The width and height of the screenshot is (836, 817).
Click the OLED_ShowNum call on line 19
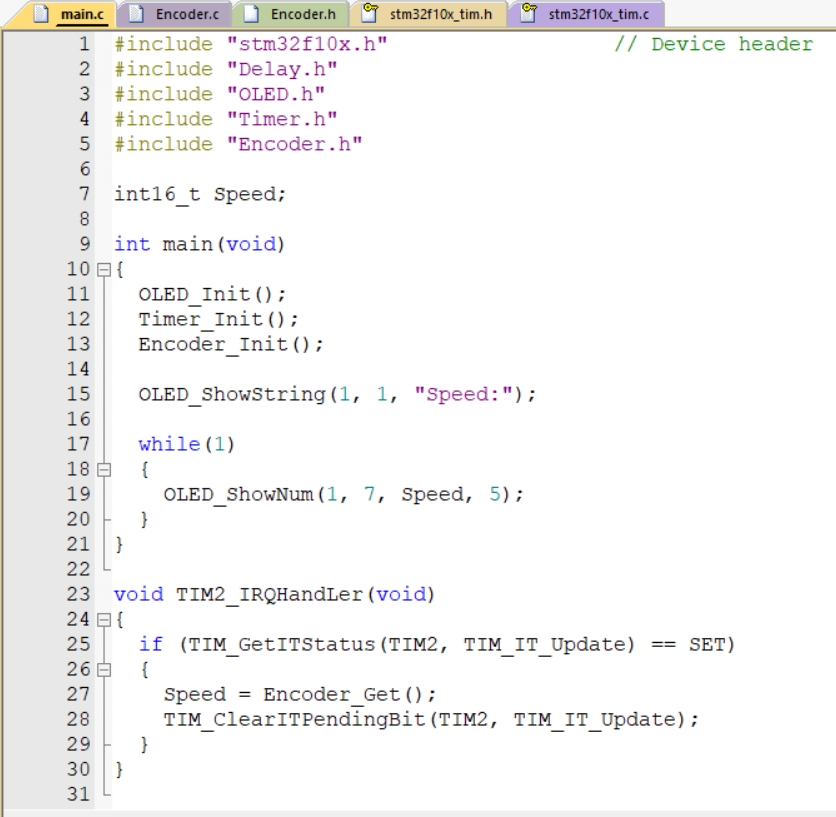(x=343, y=494)
